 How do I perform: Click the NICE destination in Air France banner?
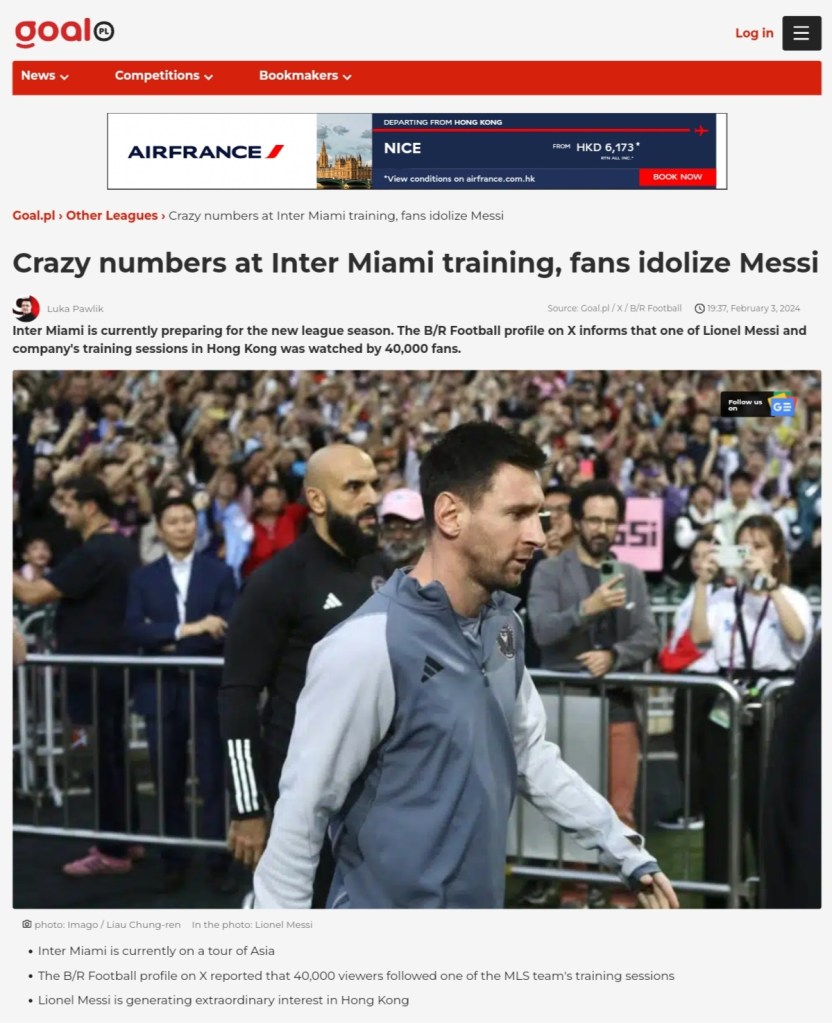(x=402, y=149)
